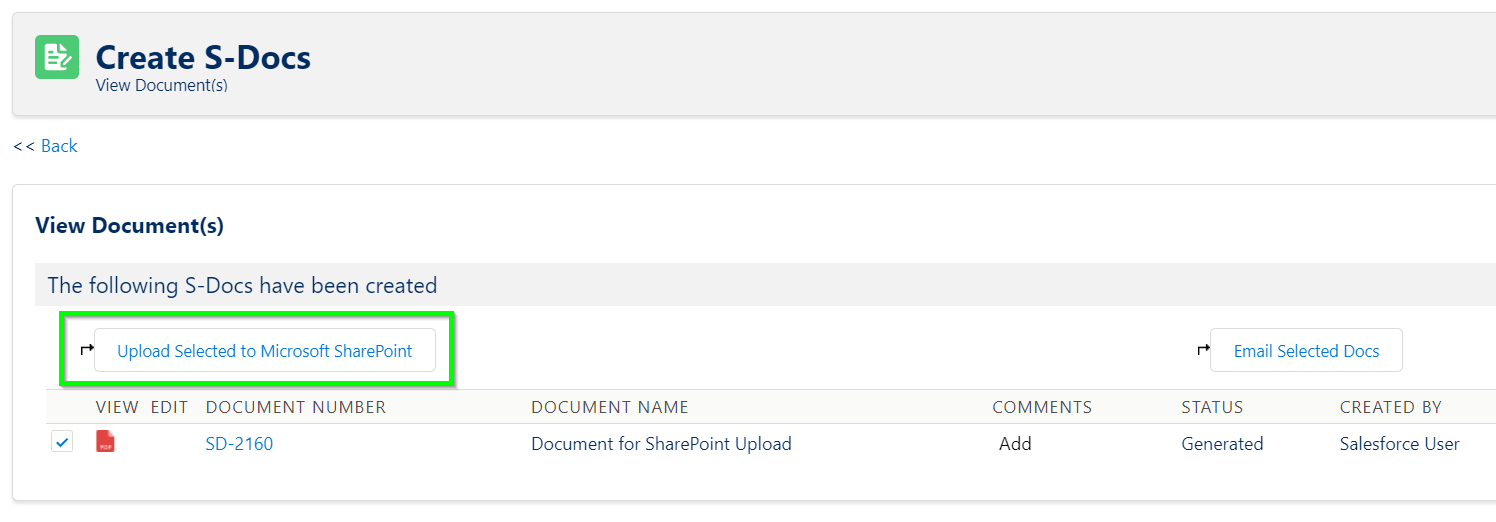1496x522 pixels.
Task: Click the DOCUMENT NUMBER column header
Action: pos(295,407)
